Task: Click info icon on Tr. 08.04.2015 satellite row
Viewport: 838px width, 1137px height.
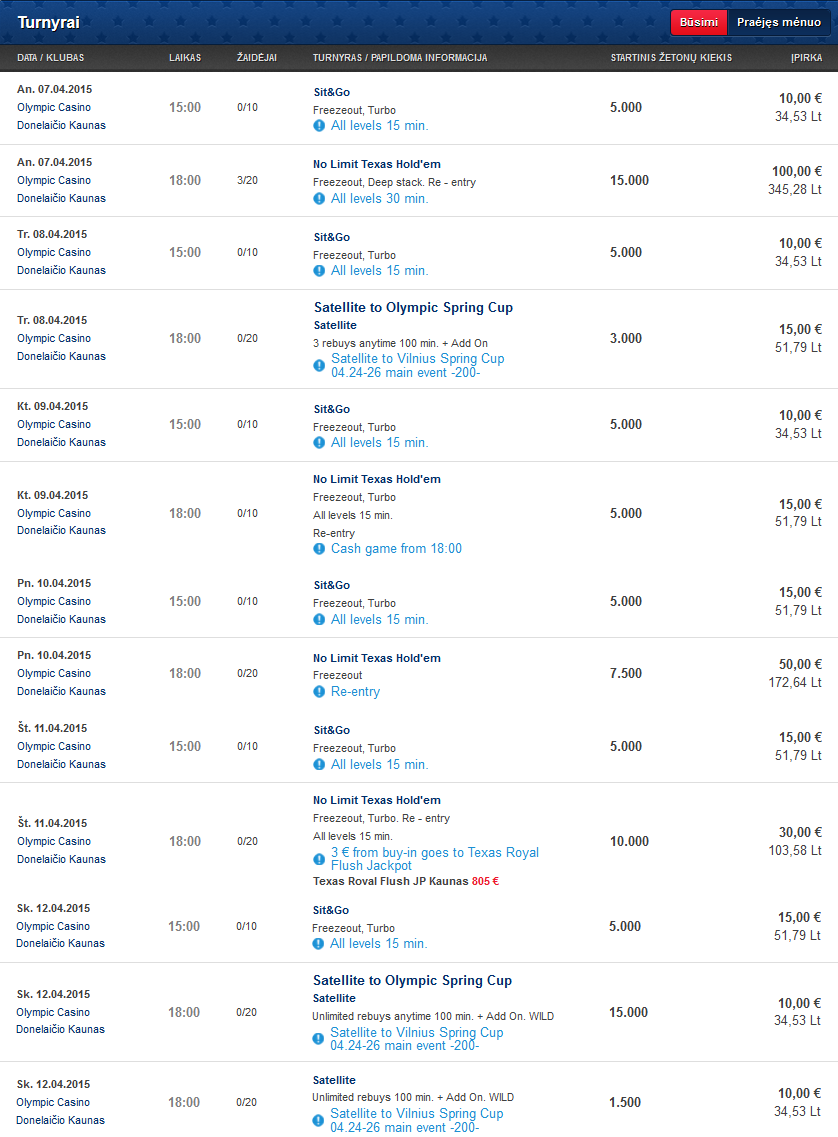Action: (x=319, y=365)
